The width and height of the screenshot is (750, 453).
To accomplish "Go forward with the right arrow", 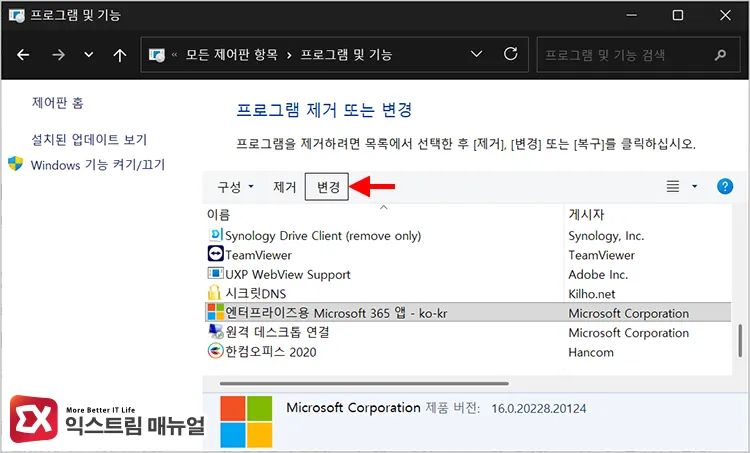I will (58, 55).
